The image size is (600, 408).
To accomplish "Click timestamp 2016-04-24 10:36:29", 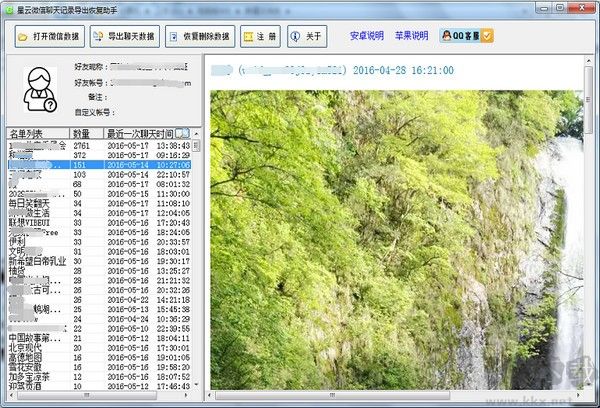I will [148, 319].
